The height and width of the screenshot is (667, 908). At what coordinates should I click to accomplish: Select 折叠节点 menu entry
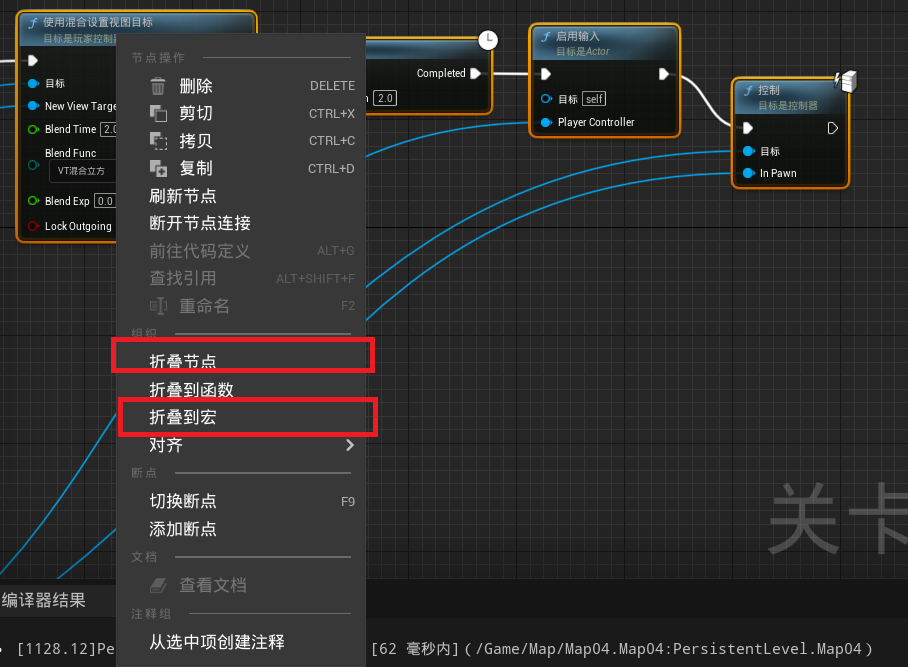coord(241,361)
